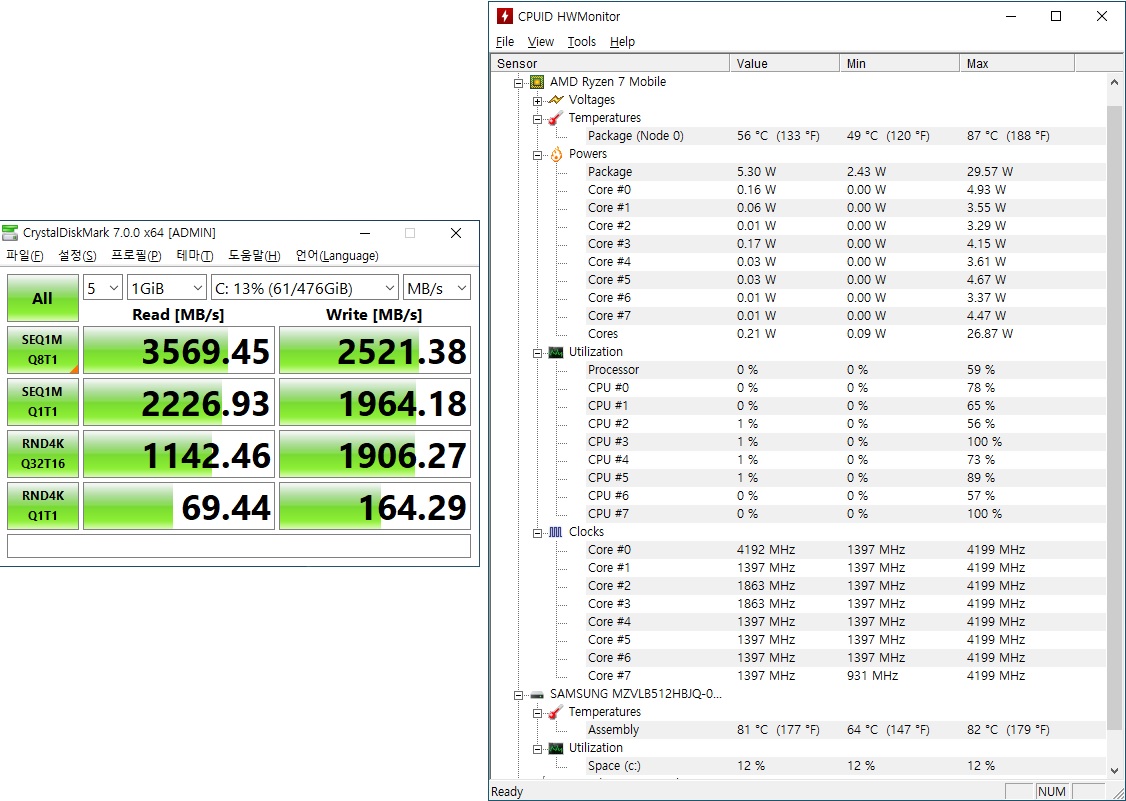Click the Max column header
1126x801 pixels.
tap(1018, 63)
